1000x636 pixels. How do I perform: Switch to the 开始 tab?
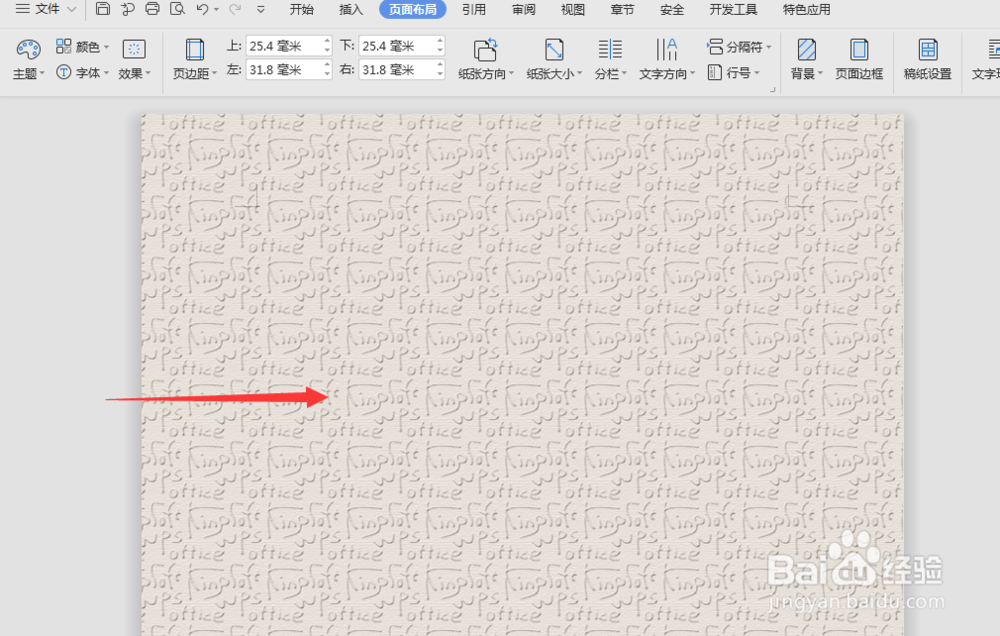301,10
